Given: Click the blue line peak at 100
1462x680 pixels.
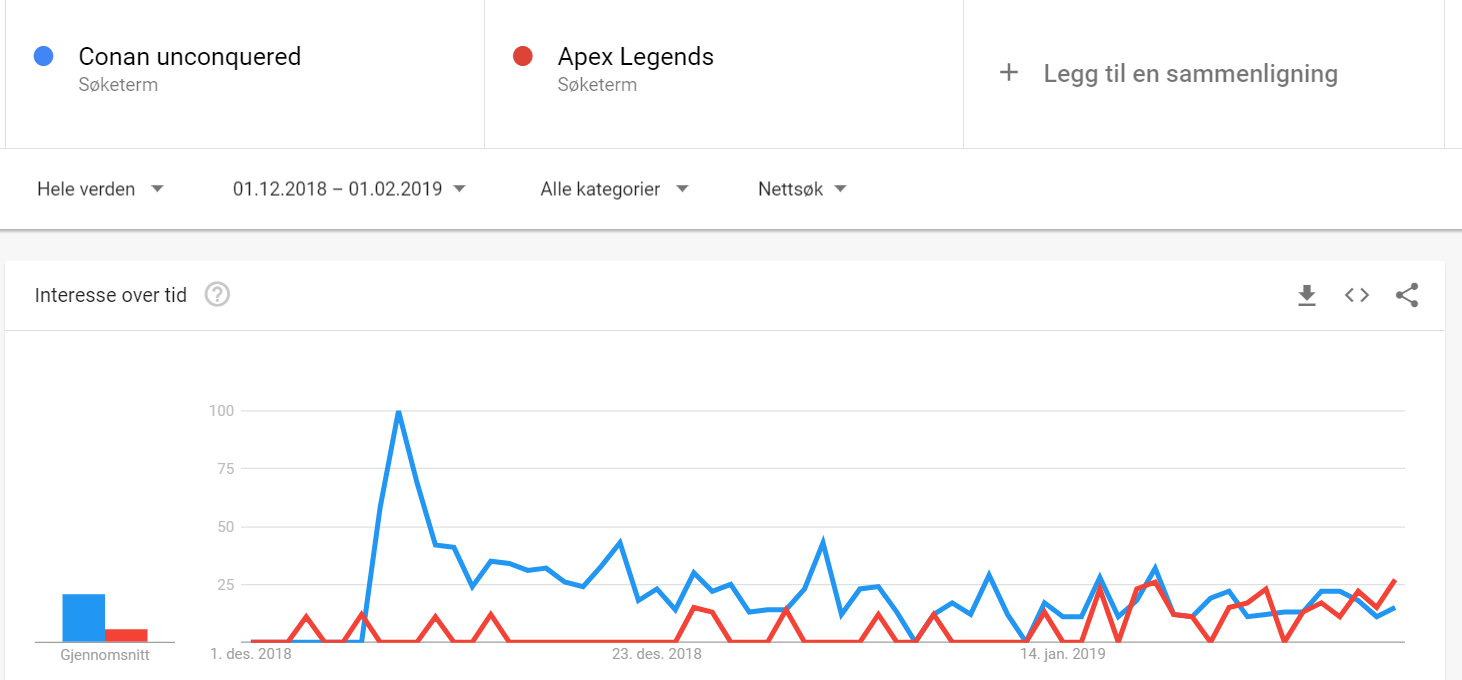Looking at the screenshot, I should point(398,411).
